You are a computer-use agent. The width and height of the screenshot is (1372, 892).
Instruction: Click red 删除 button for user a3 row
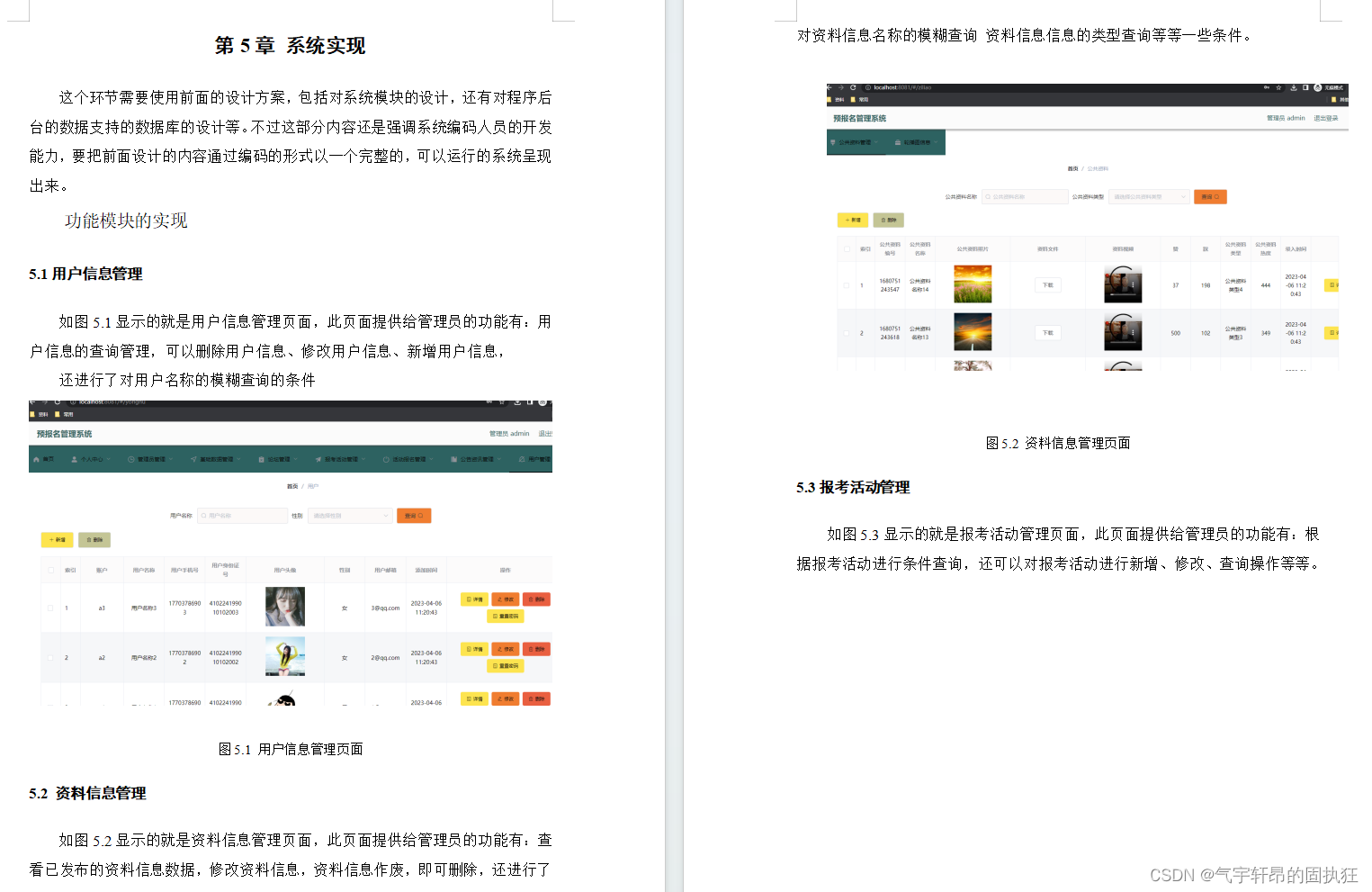pyautogui.click(x=536, y=599)
